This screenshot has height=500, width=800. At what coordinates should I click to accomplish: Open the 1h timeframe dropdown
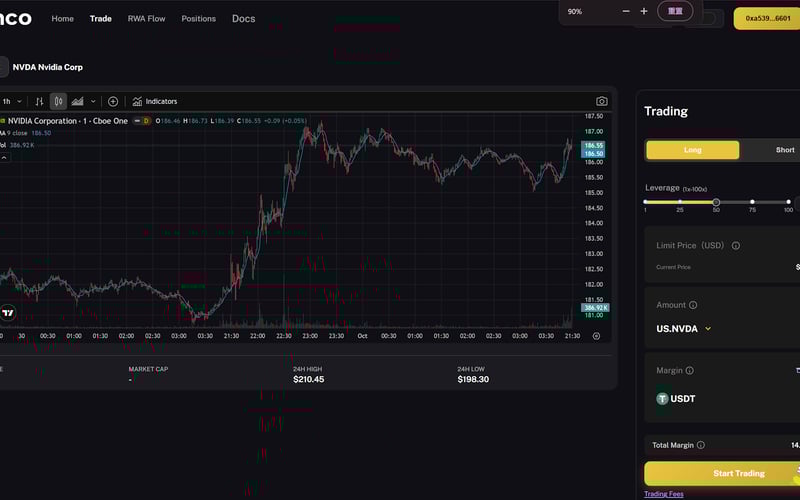(x=11, y=102)
